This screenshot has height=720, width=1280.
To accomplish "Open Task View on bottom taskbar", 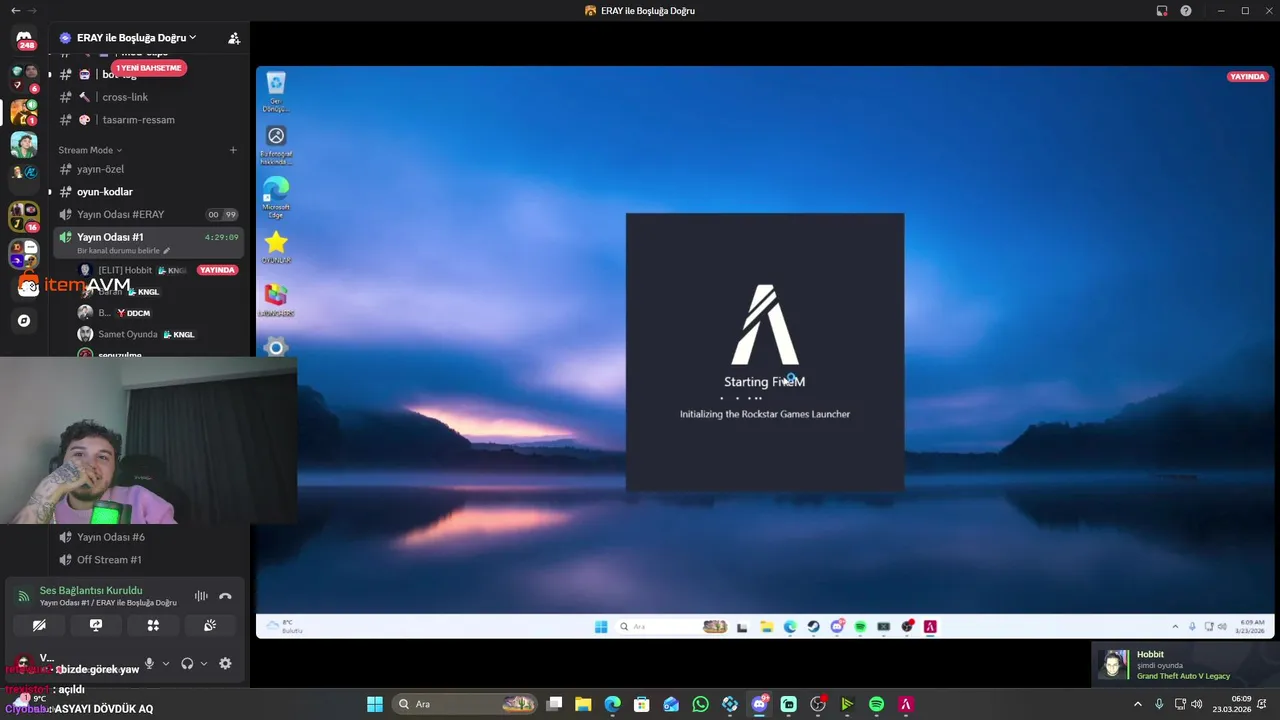I will point(555,704).
